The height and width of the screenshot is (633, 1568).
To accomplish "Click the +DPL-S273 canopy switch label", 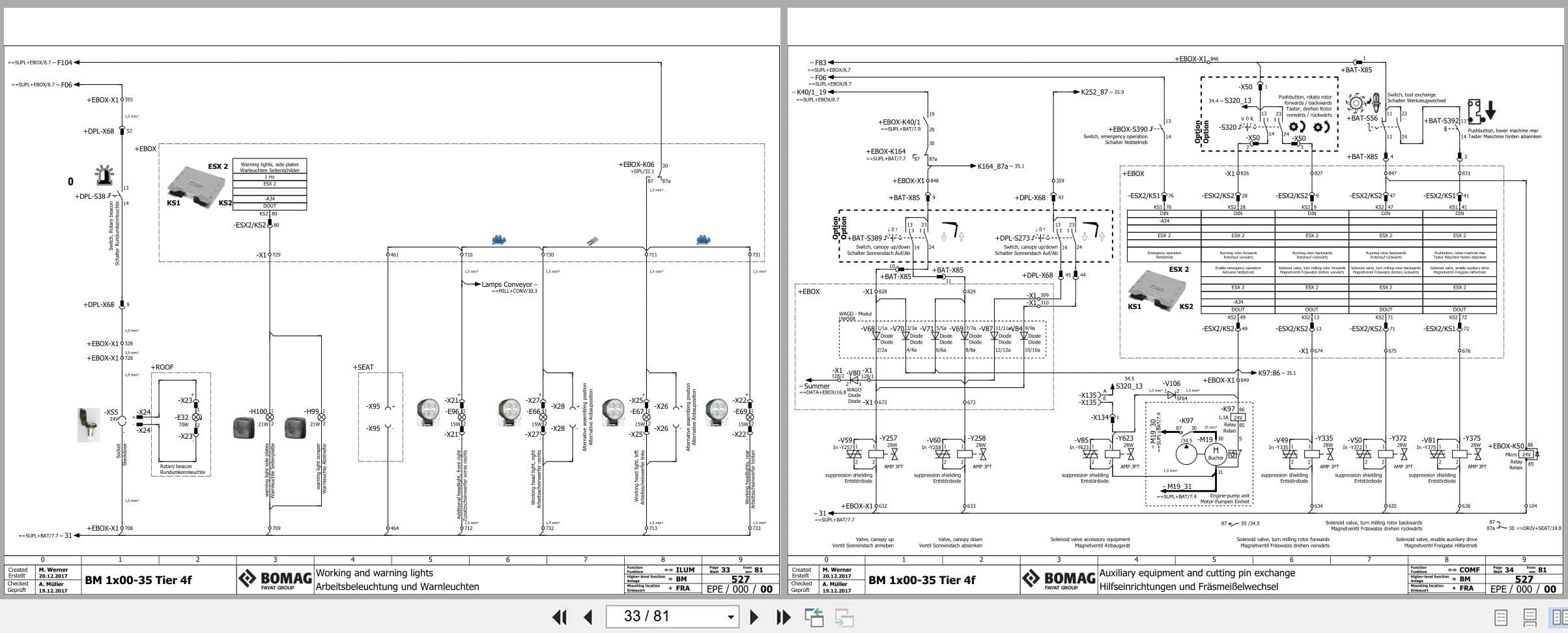I will pos(1014,239).
